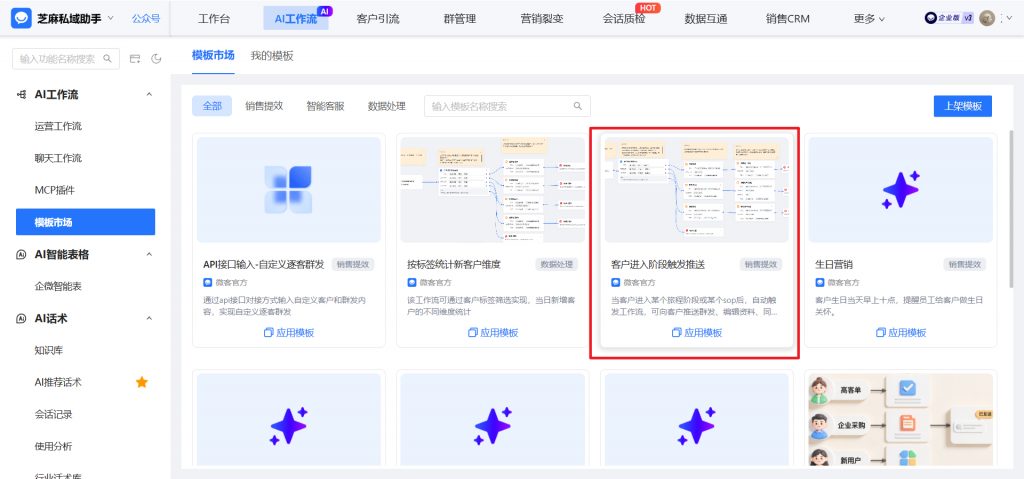Select the 全部 category filter
Viewport: 1024px width, 479px height.
click(212, 106)
